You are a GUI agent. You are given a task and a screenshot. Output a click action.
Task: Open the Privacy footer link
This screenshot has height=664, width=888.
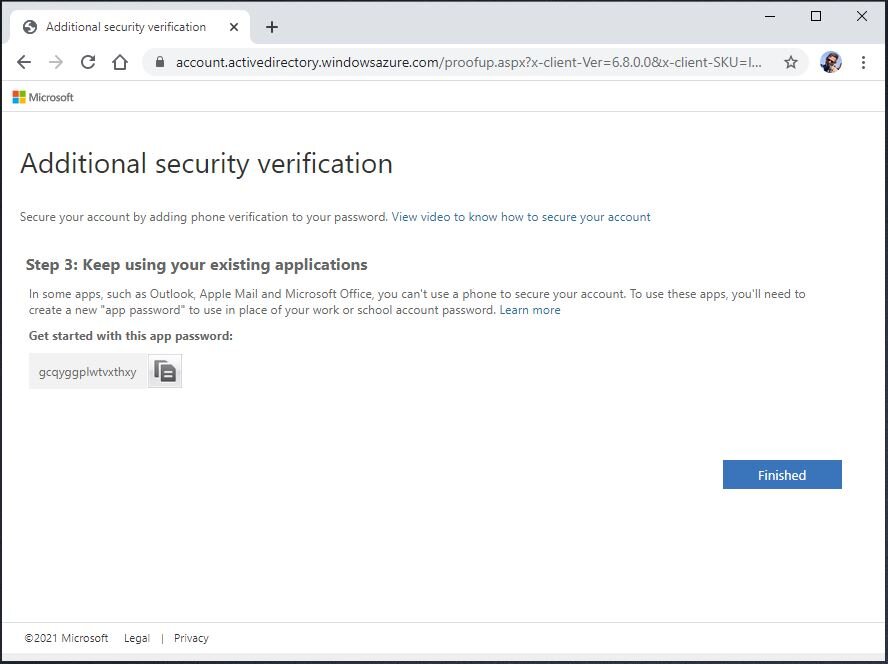[x=191, y=638]
